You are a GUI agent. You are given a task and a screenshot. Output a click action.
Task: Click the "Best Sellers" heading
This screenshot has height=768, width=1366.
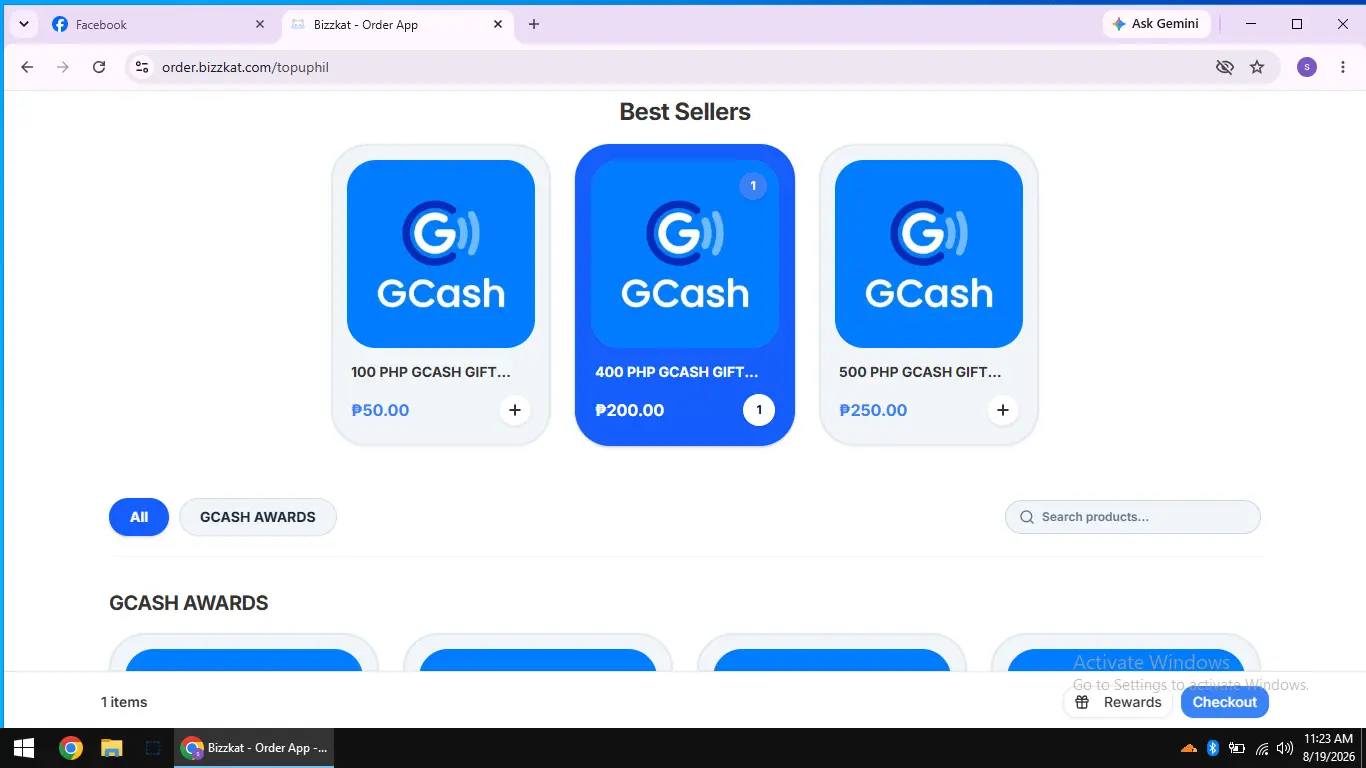(685, 112)
